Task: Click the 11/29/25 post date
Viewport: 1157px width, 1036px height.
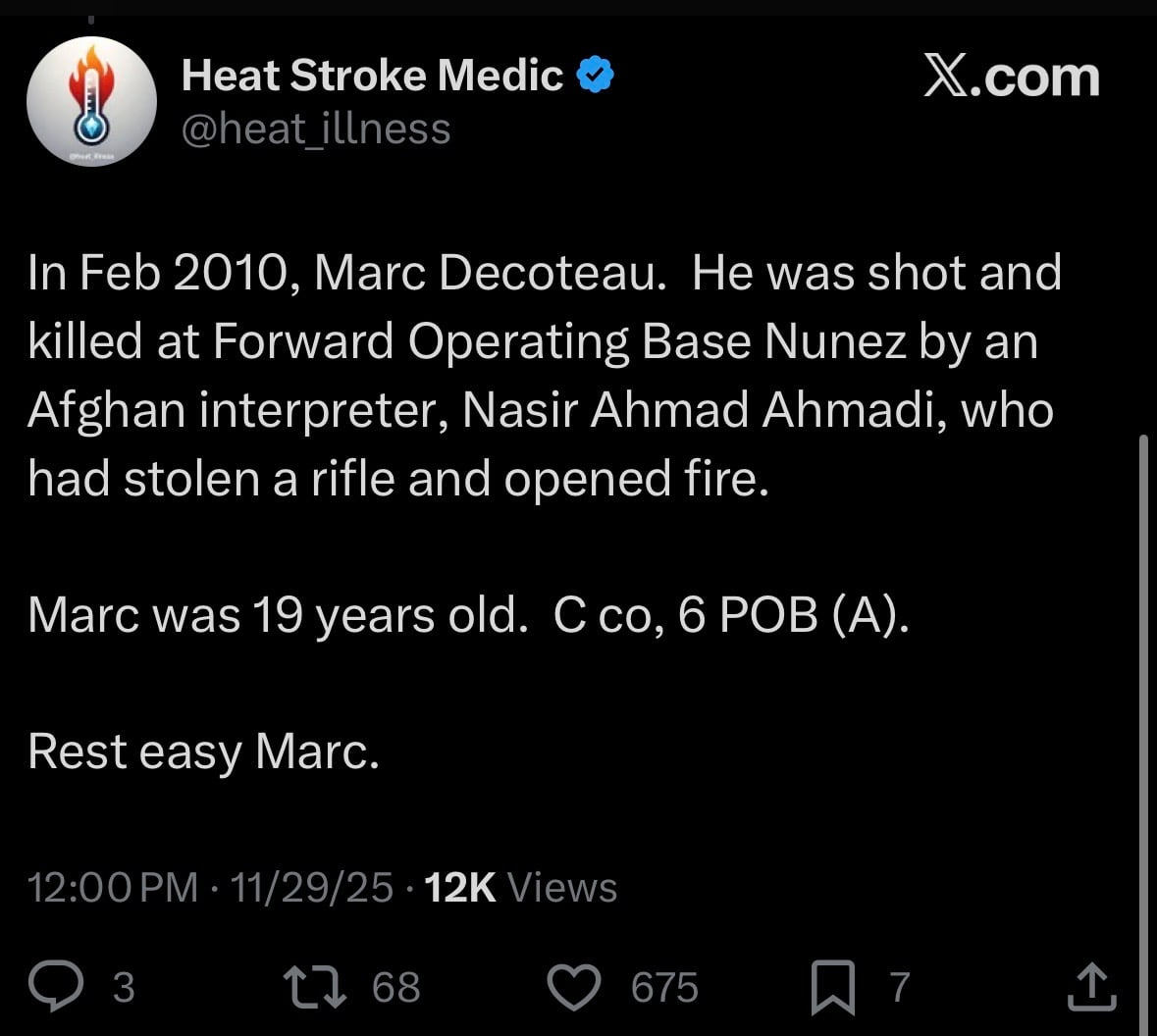Action: (x=311, y=887)
